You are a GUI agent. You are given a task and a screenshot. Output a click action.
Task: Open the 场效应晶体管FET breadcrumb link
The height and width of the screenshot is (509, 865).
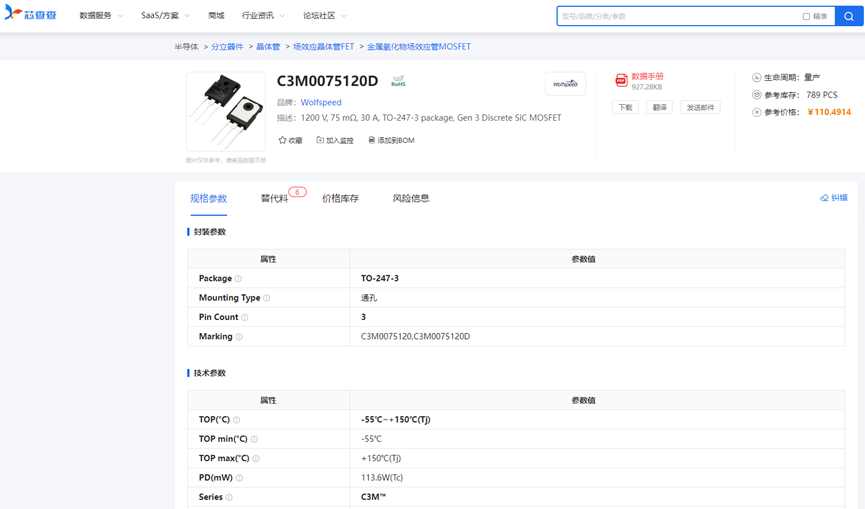(323, 47)
